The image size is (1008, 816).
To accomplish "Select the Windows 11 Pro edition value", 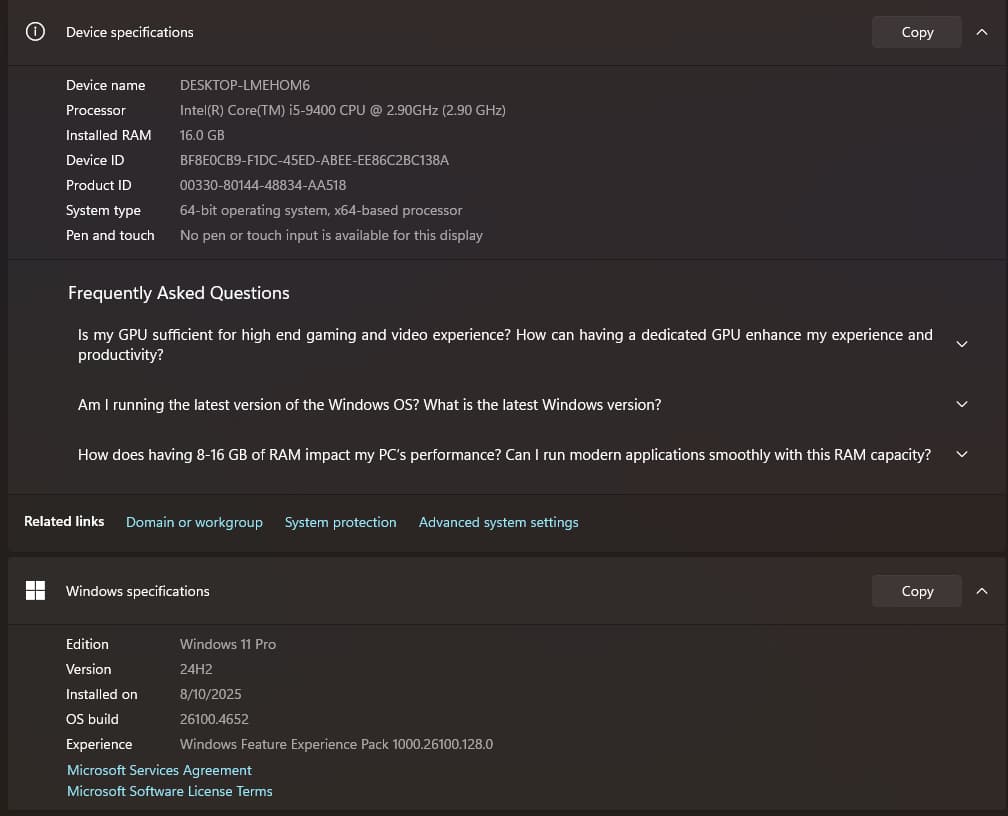I will 228,644.
